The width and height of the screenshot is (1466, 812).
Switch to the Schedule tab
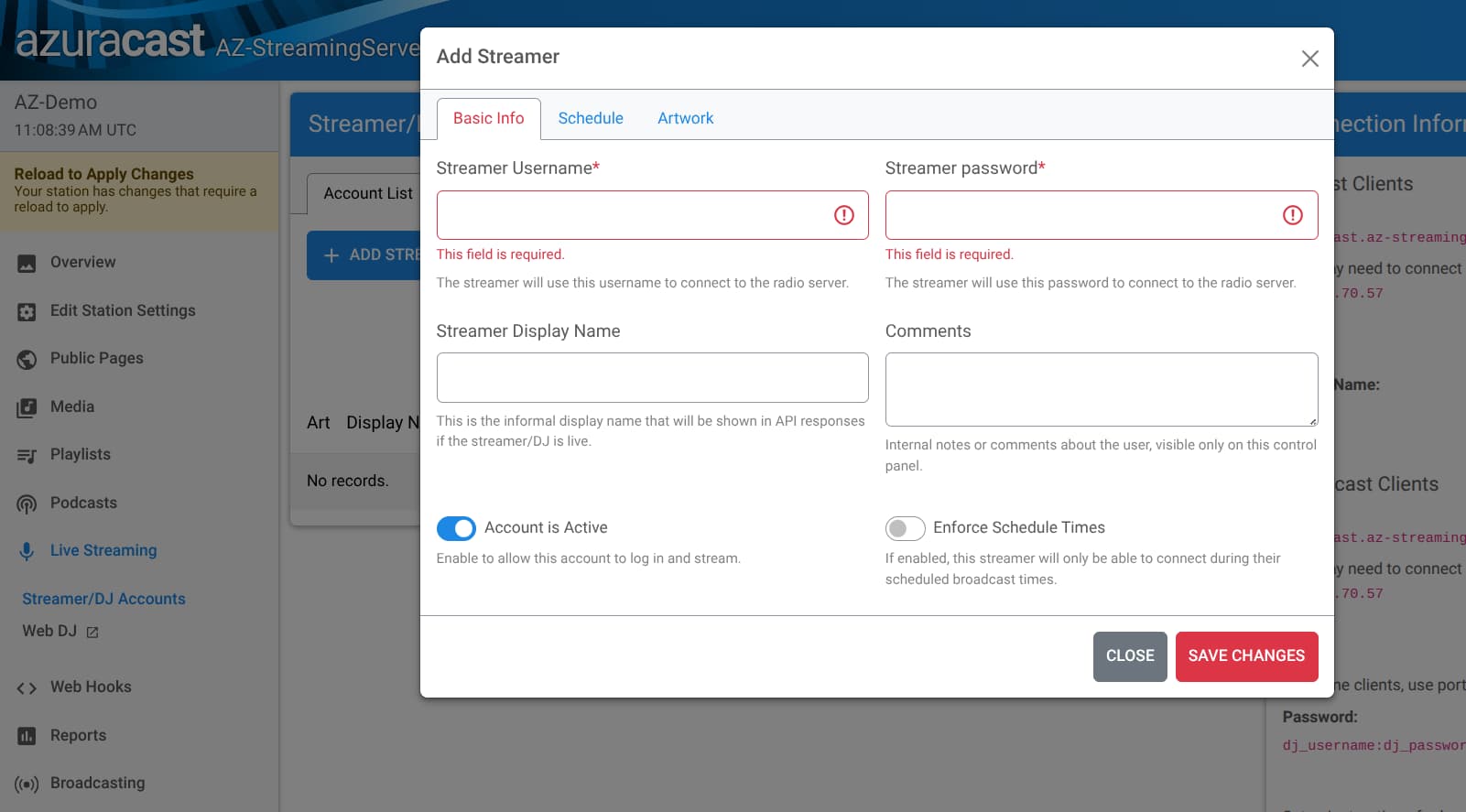[x=591, y=118]
